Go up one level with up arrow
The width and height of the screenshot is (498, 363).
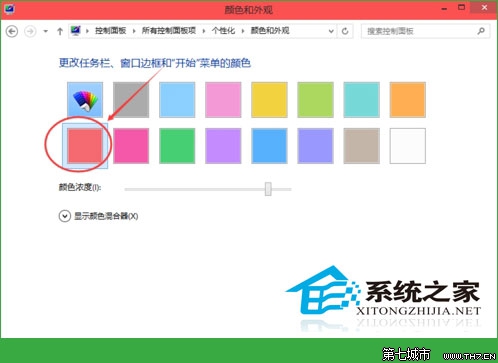pos(60,31)
